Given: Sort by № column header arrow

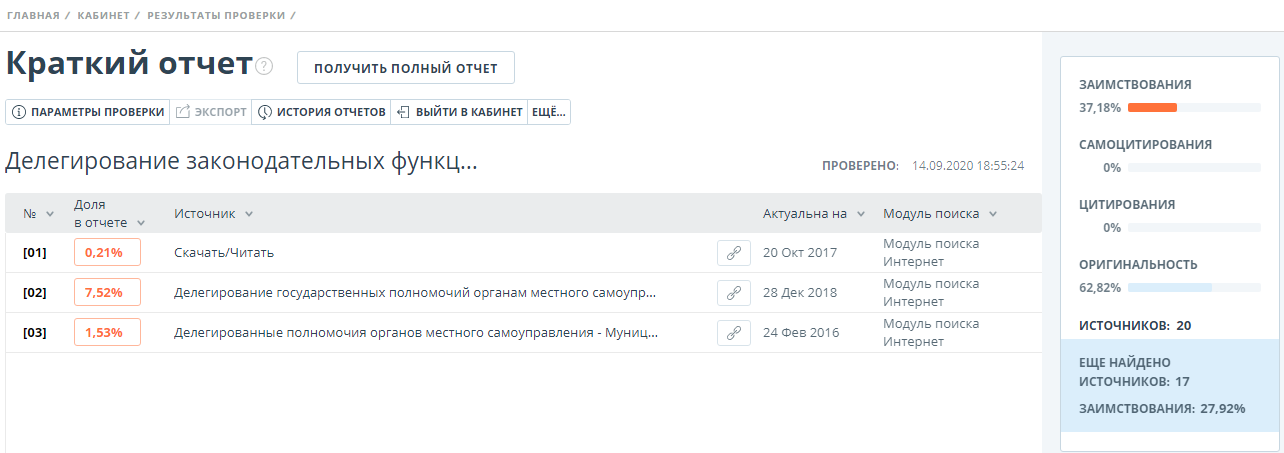Looking at the screenshot, I should point(49,215).
